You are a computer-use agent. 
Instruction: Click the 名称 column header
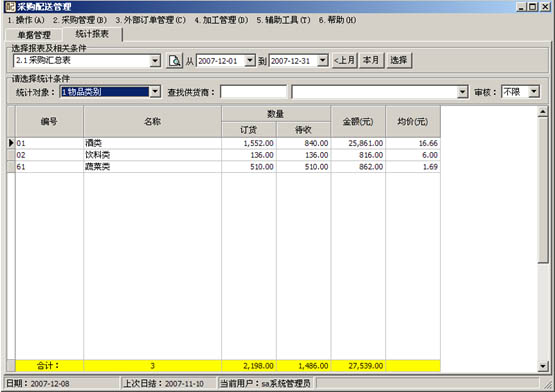coord(153,121)
